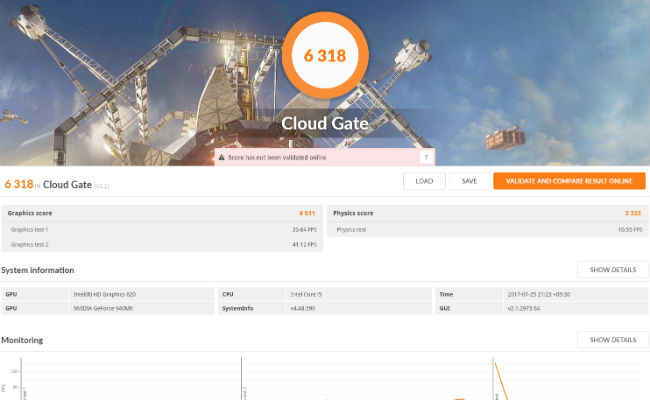Show details for System information

(x=613, y=270)
